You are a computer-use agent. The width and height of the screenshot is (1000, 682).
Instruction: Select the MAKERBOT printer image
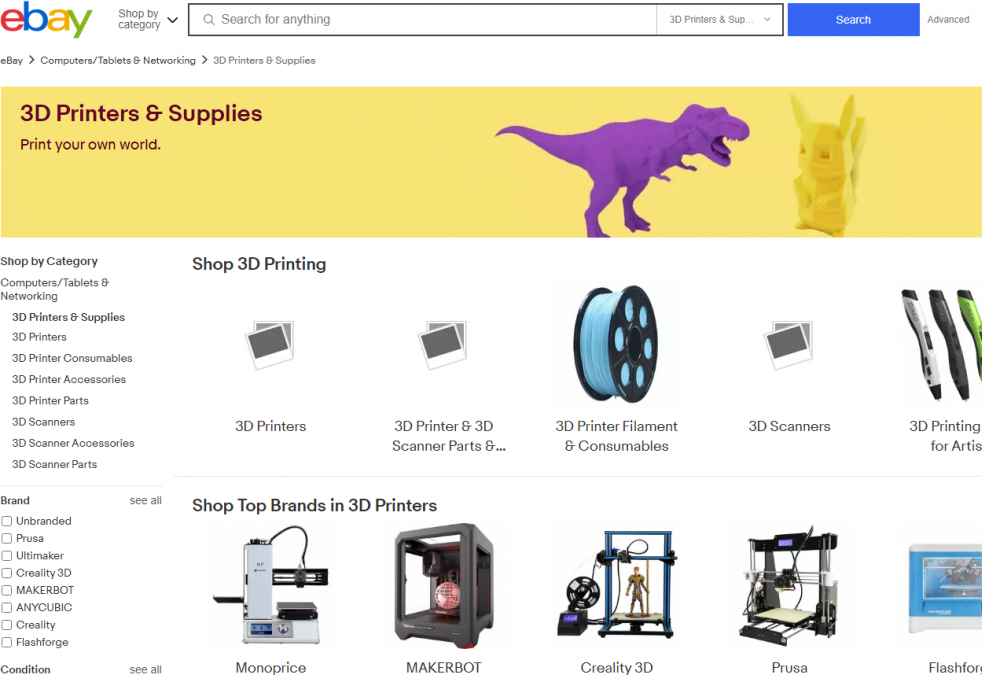(x=444, y=586)
